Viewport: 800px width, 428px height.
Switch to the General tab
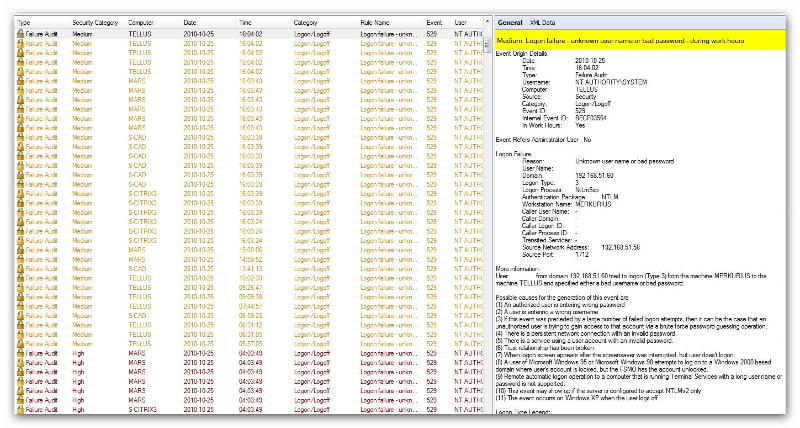[510, 22]
